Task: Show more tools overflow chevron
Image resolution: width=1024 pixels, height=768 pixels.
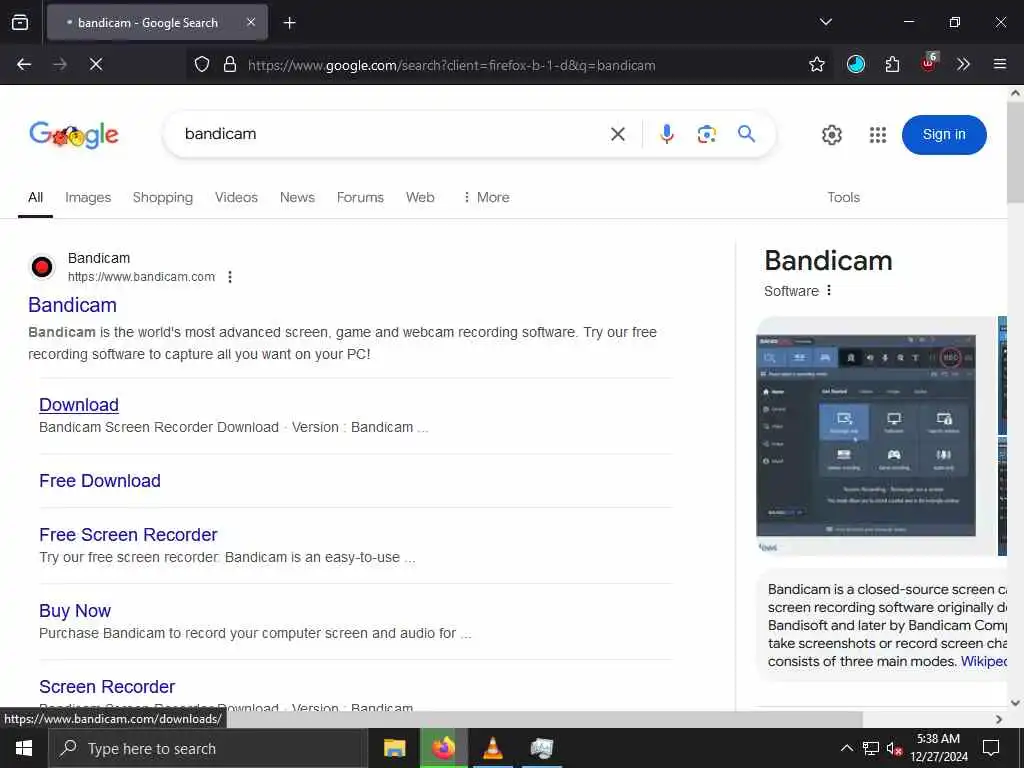Action: click(963, 64)
